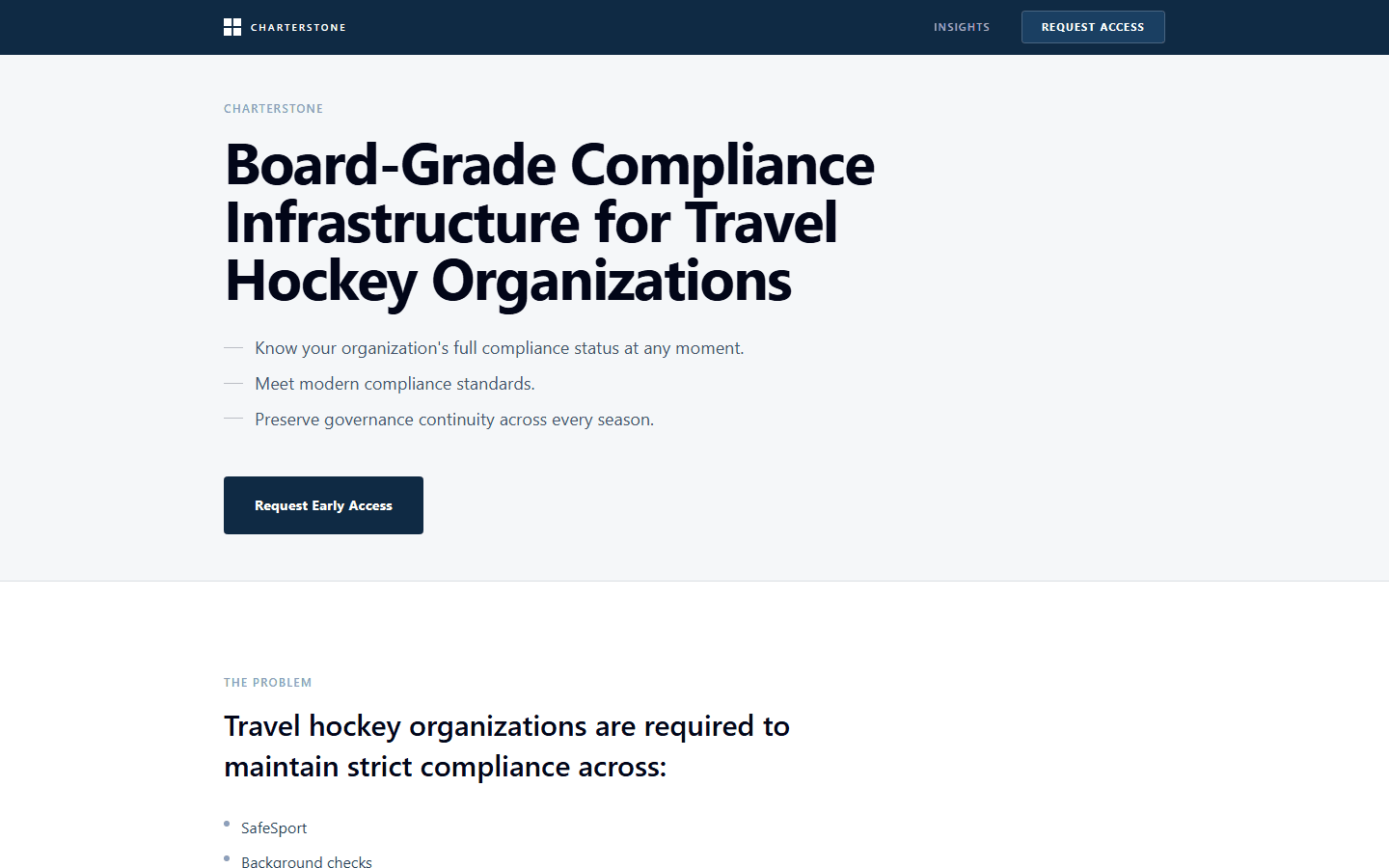Select the dash icon before 'Meet modern compliance'

click(233, 384)
